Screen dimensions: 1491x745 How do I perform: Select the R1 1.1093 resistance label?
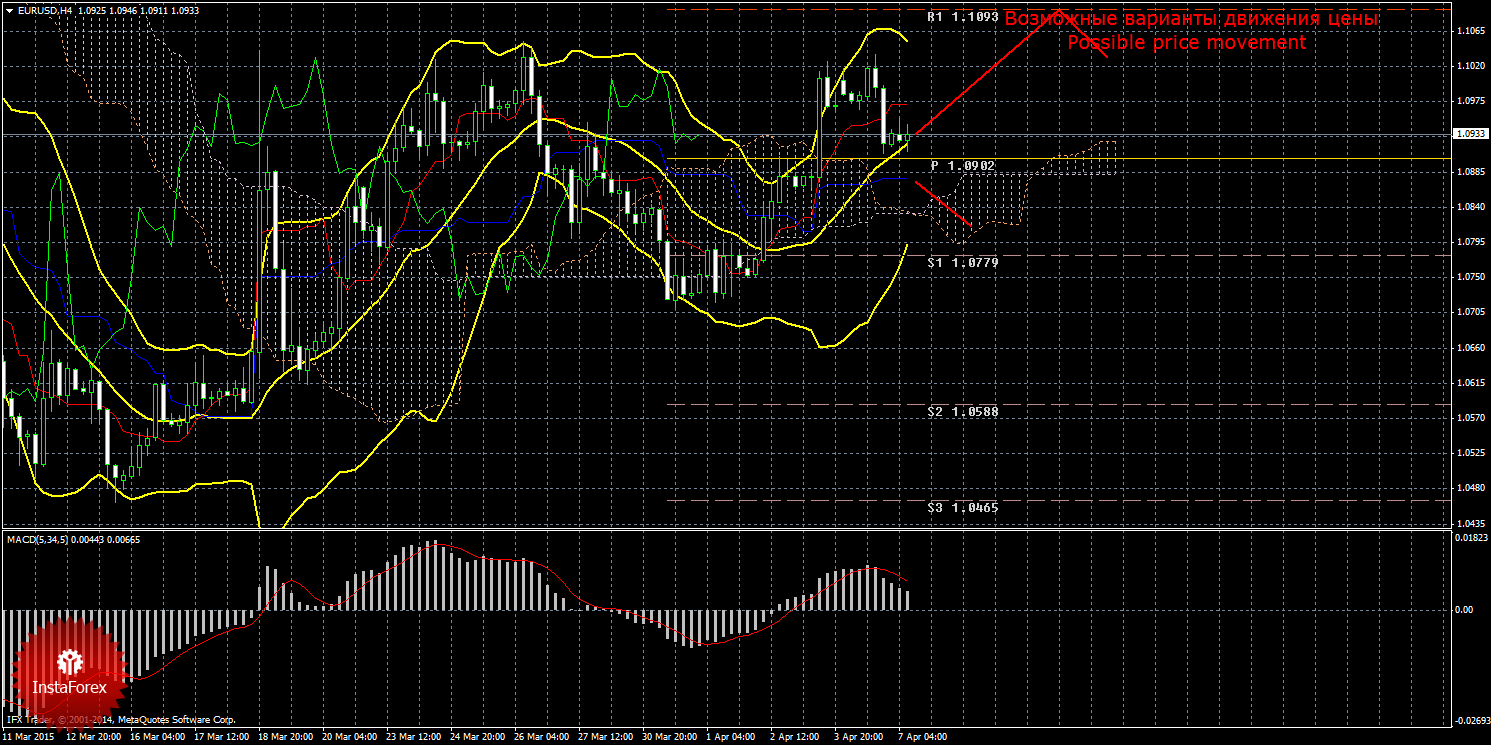pyautogui.click(x=962, y=18)
